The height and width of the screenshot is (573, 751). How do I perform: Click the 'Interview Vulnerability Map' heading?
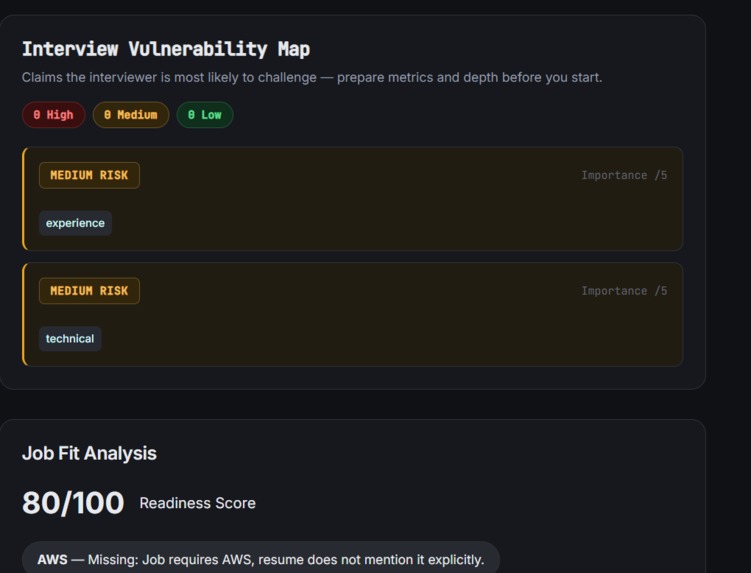coord(166,49)
